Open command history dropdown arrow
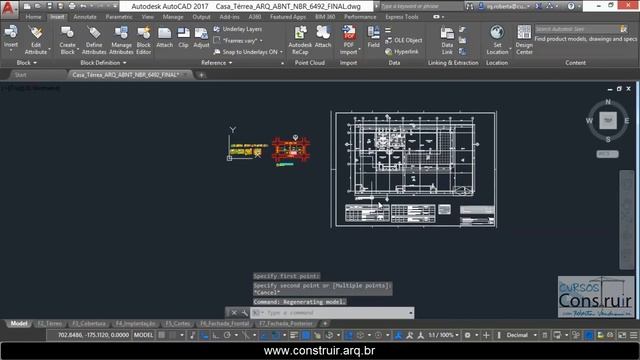The image size is (640, 360). (x=411, y=313)
